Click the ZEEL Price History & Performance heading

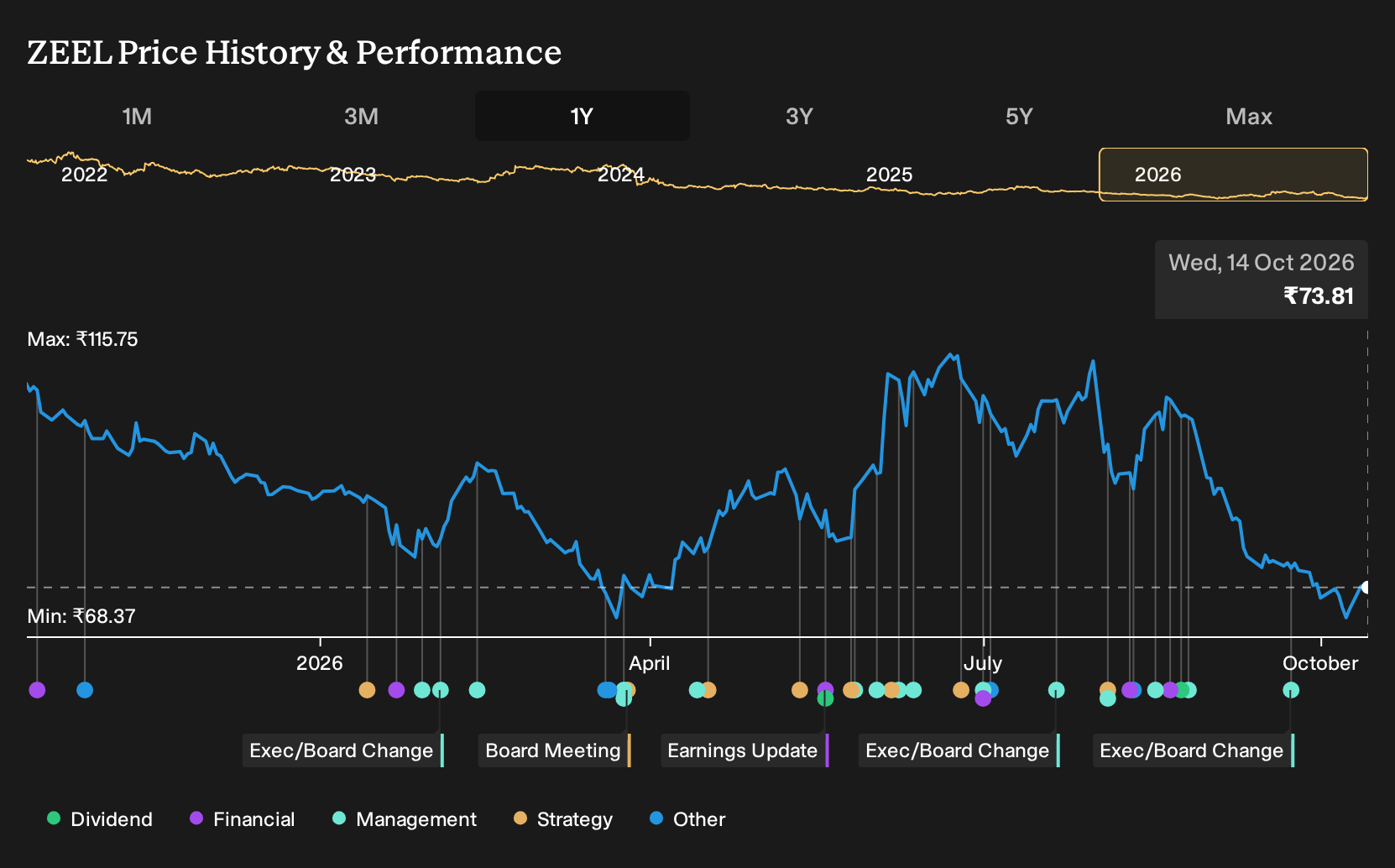[295, 52]
